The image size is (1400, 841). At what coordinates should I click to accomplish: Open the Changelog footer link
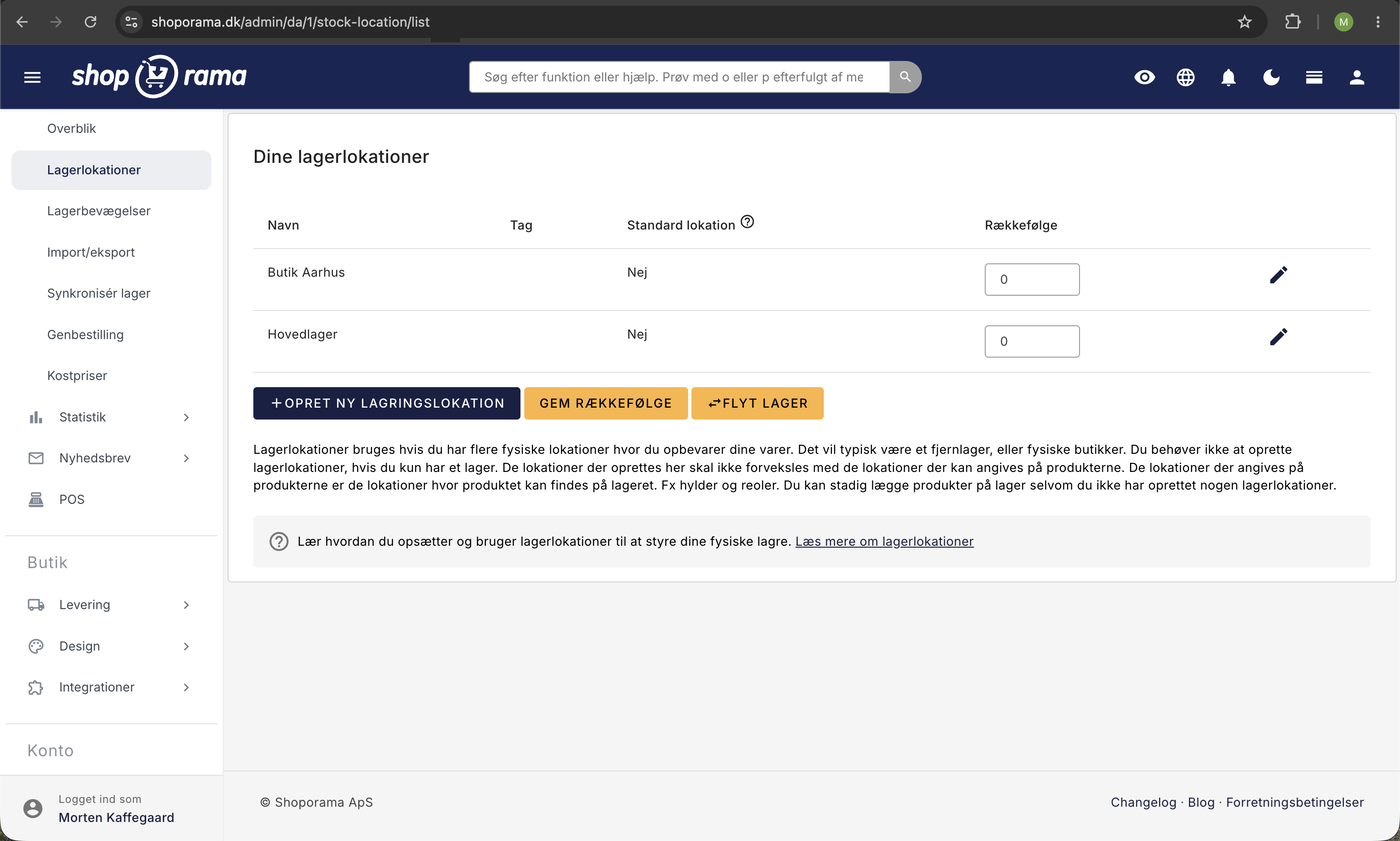click(x=1143, y=802)
